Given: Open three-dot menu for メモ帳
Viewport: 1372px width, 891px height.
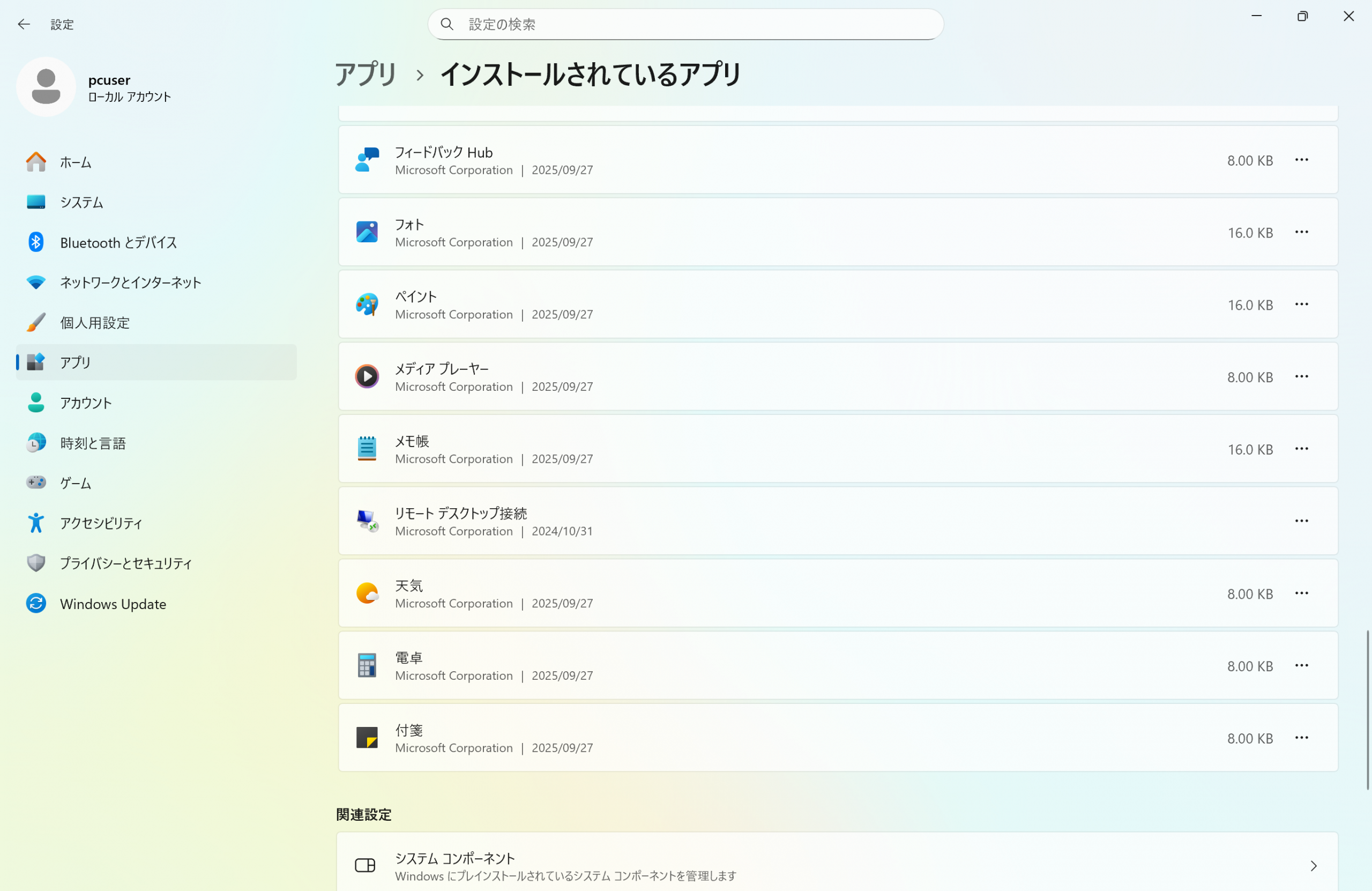Looking at the screenshot, I should (x=1301, y=449).
